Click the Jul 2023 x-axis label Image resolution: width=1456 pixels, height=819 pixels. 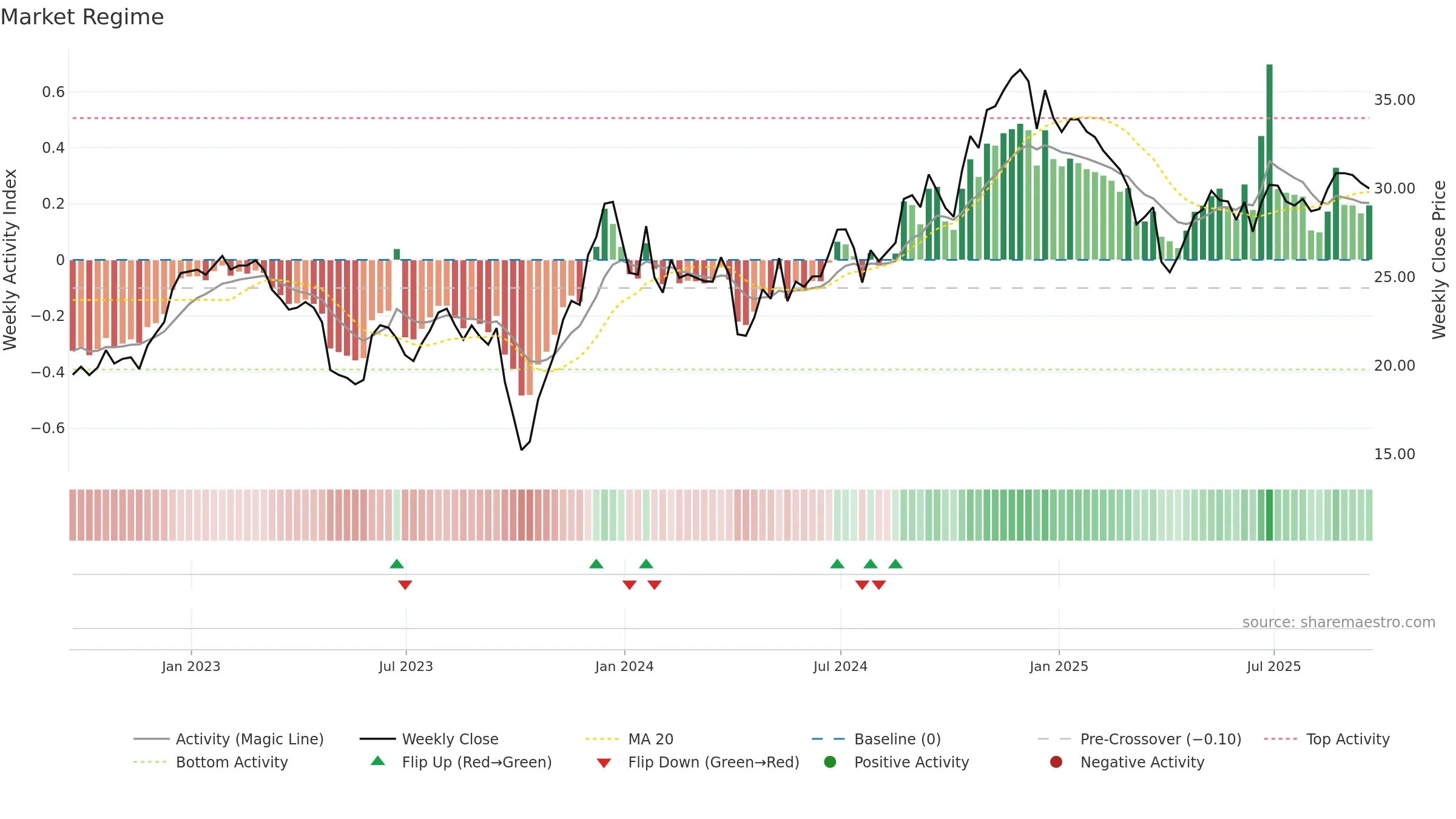(406, 666)
